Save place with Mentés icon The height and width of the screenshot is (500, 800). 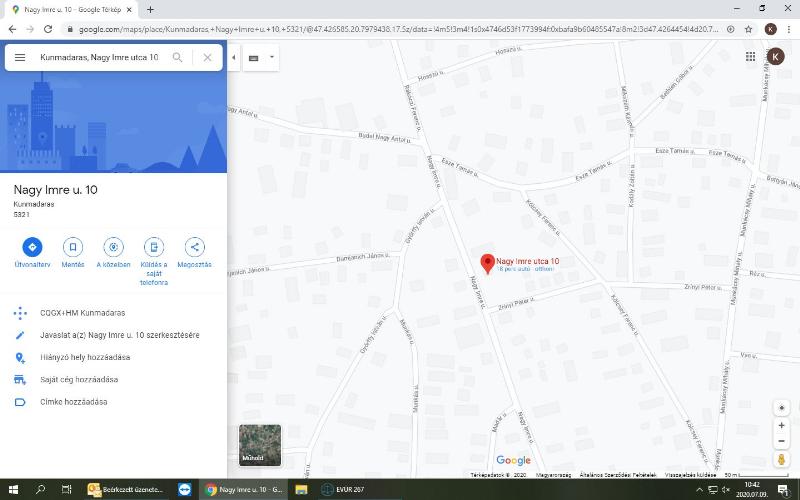73,247
